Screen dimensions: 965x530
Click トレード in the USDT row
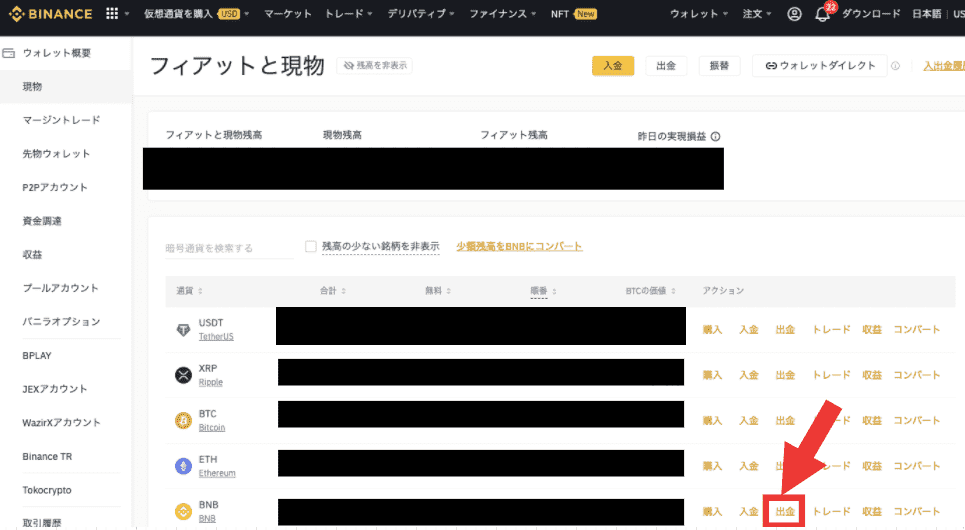831,329
